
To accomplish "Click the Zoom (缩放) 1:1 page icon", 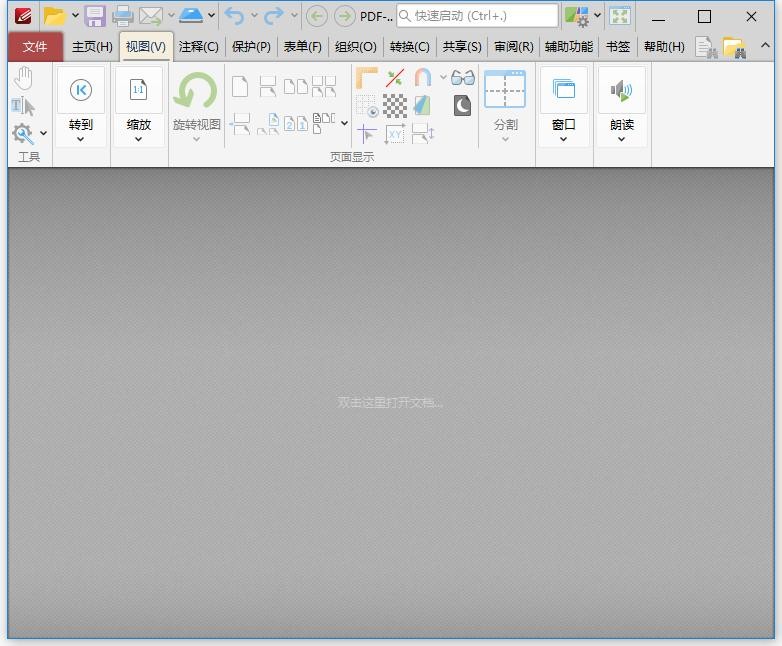I will tap(138, 90).
